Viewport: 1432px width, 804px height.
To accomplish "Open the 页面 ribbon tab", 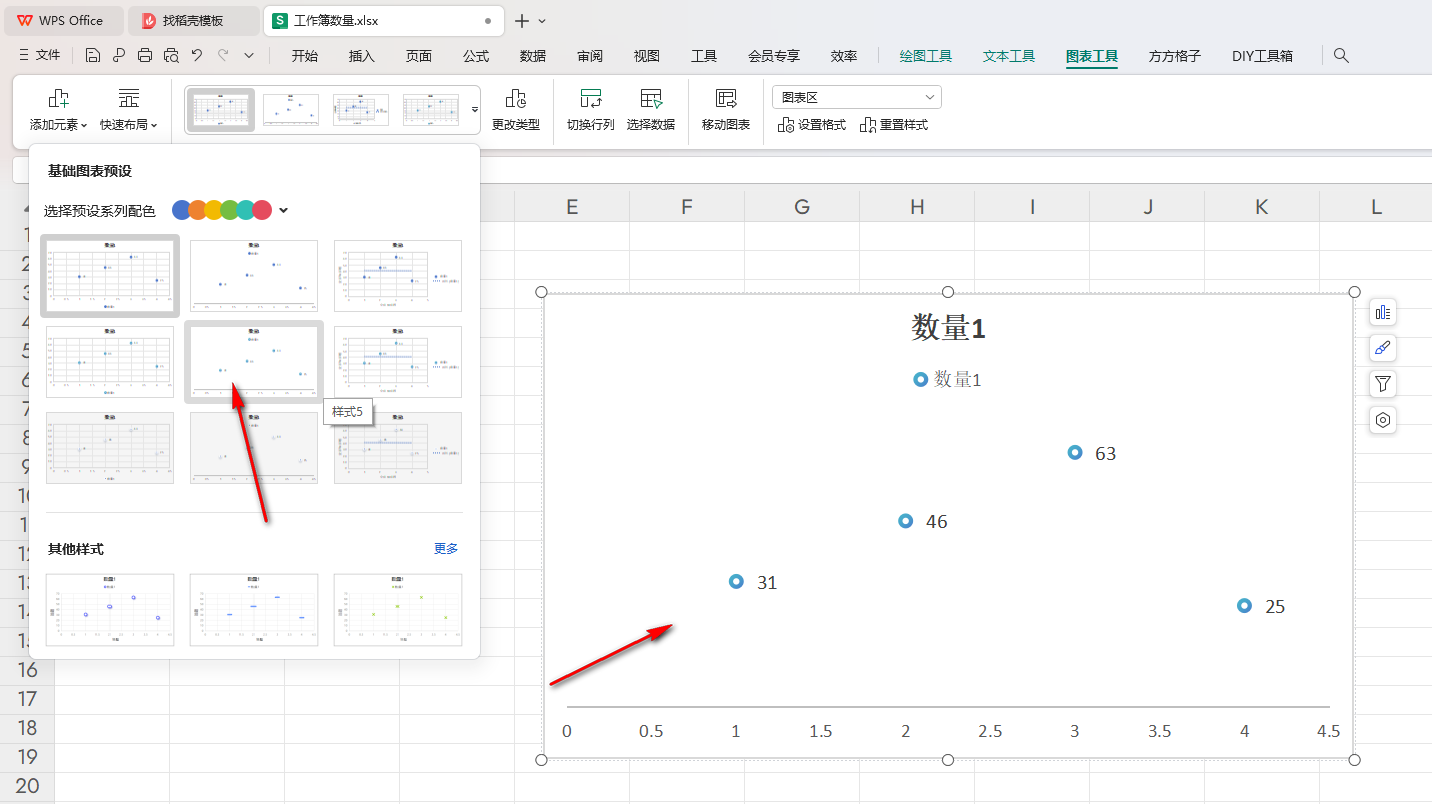I will click(419, 56).
